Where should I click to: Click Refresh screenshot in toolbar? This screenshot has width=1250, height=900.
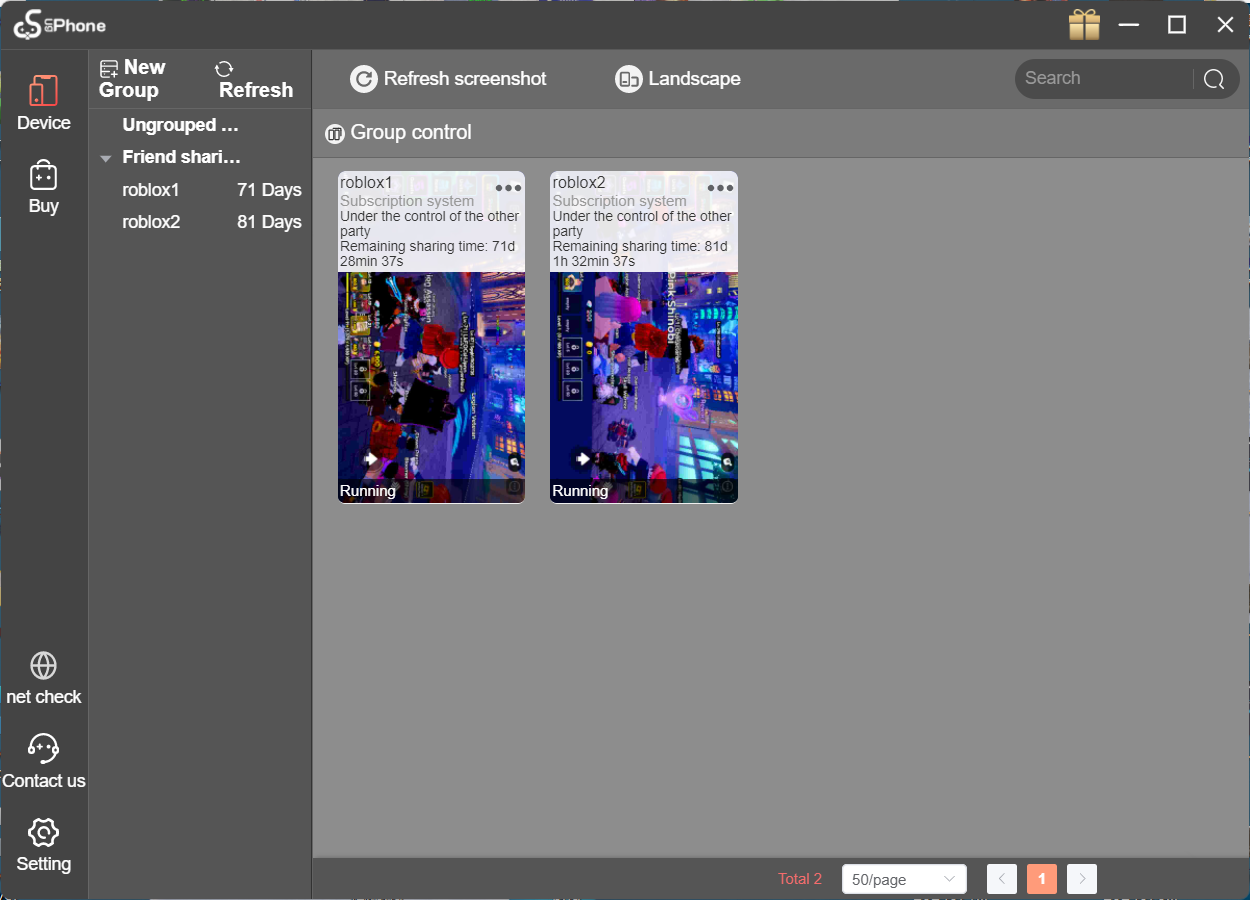click(448, 79)
